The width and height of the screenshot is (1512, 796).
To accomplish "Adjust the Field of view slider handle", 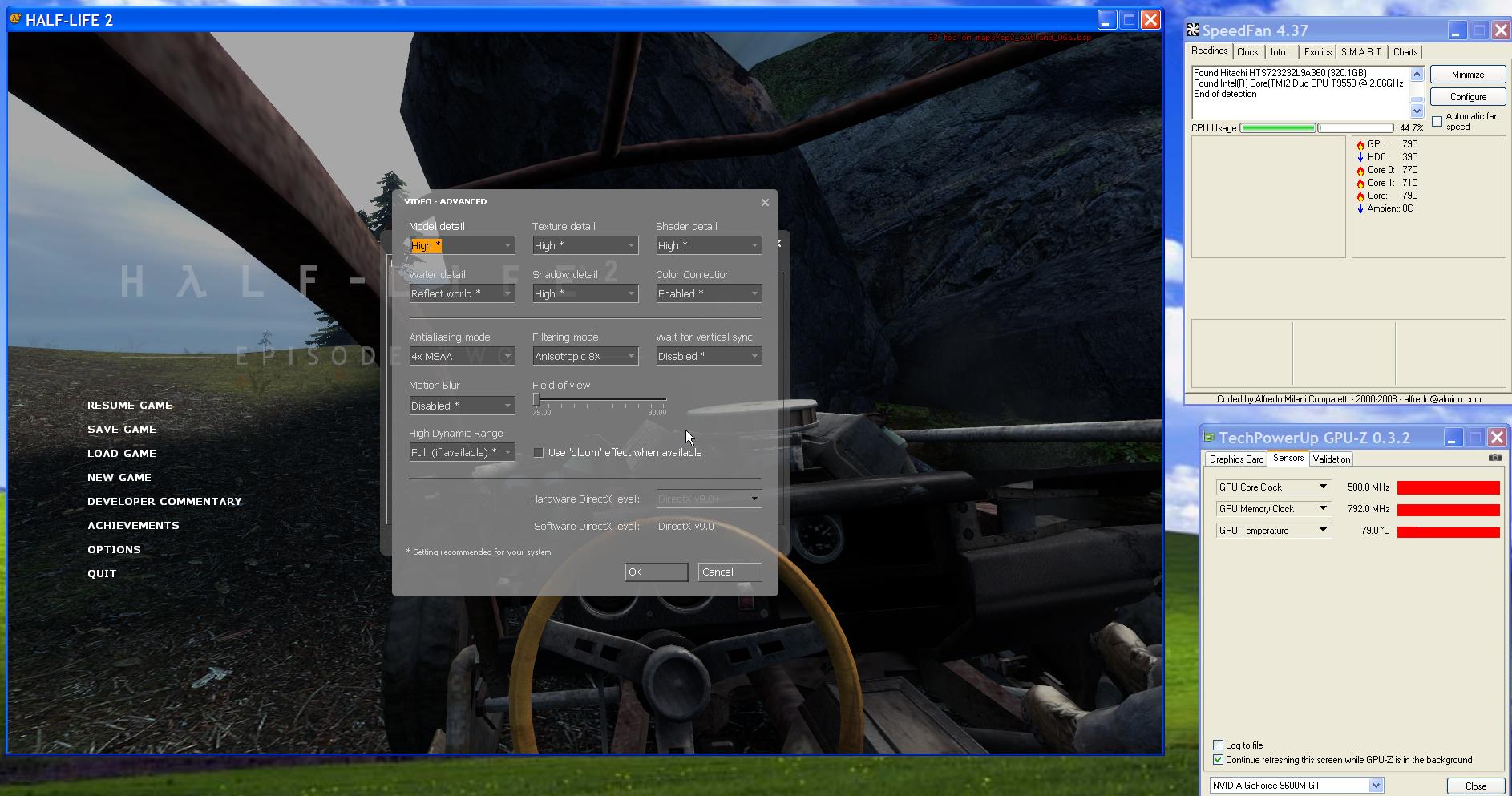I will click(x=536, y=399).
